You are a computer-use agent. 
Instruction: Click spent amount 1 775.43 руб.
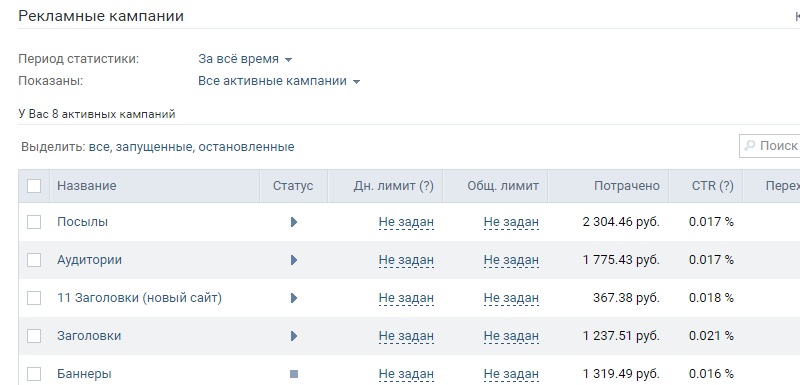621,260
